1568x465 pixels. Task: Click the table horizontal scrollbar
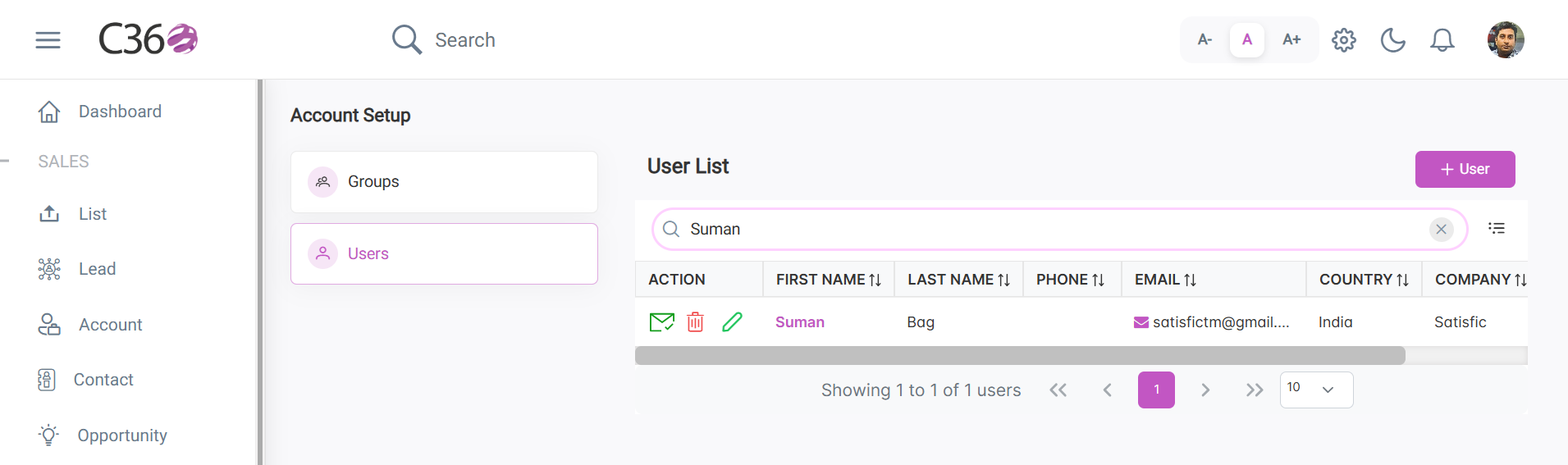pyautogui.click(x=1020, y=355)
